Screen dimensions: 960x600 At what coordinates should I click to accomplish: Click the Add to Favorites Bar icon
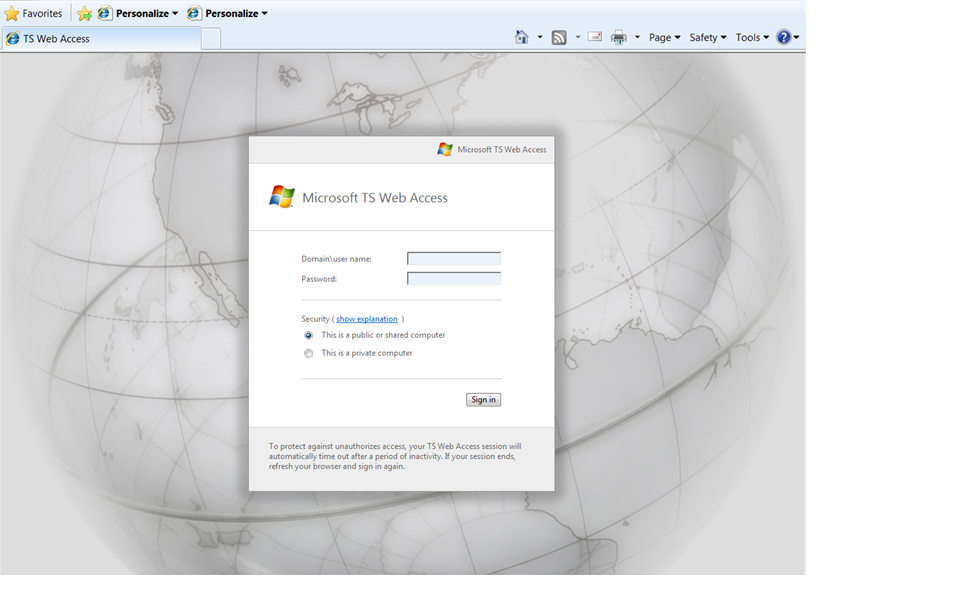coord(85,14)
